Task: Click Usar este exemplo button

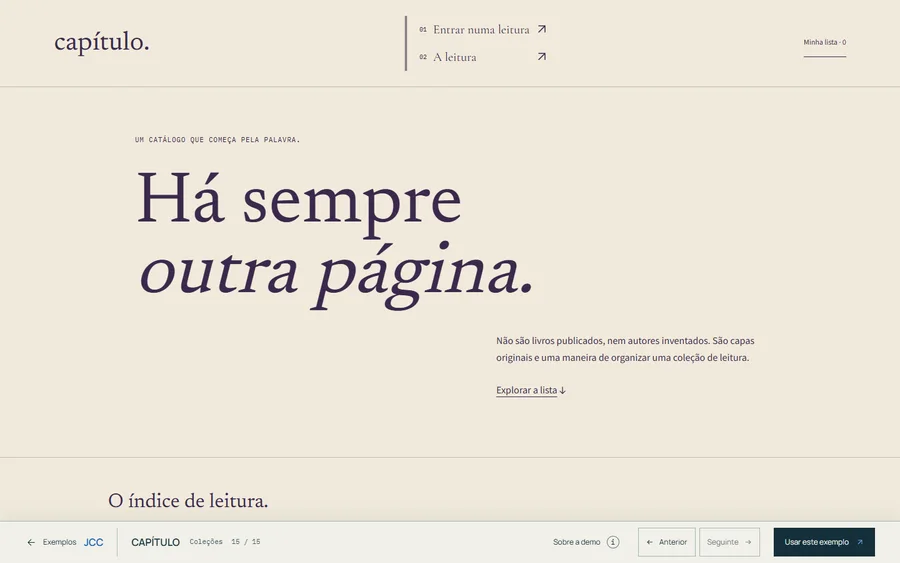Action: tap(824, 542)
